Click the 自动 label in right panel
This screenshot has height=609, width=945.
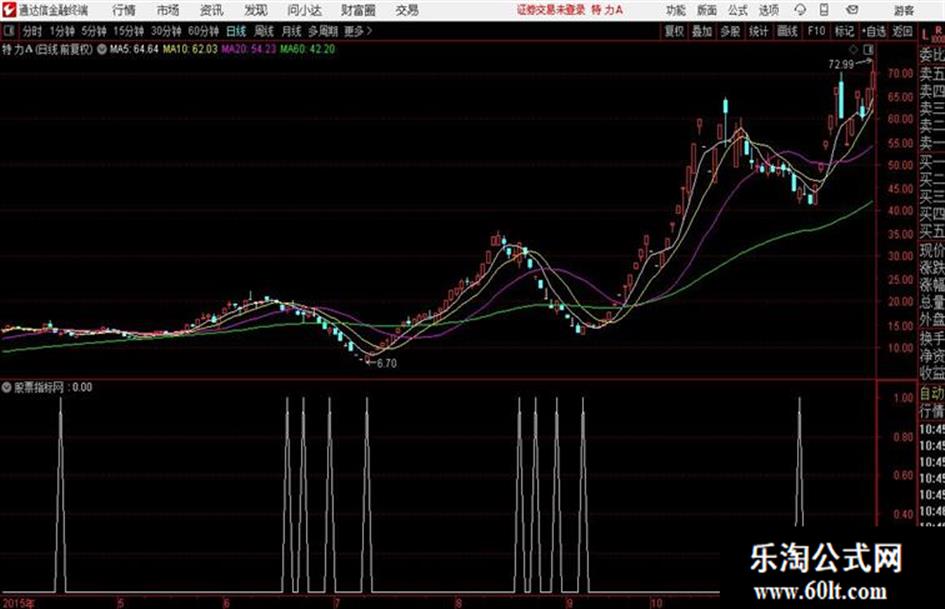click(931, 394)
